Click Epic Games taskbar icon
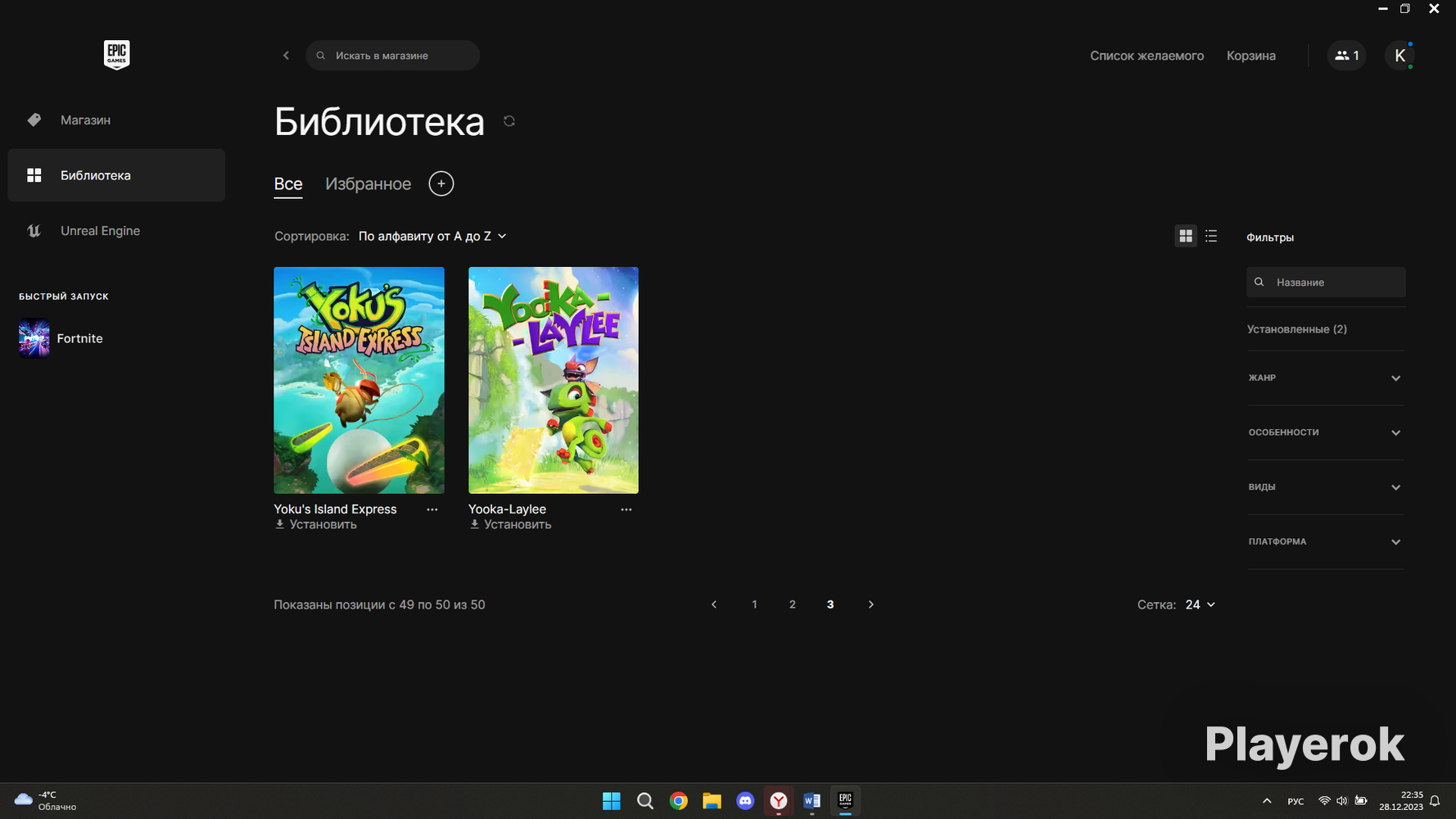The width and height of the screenshot is (1456, 819). tap(845, 801)
